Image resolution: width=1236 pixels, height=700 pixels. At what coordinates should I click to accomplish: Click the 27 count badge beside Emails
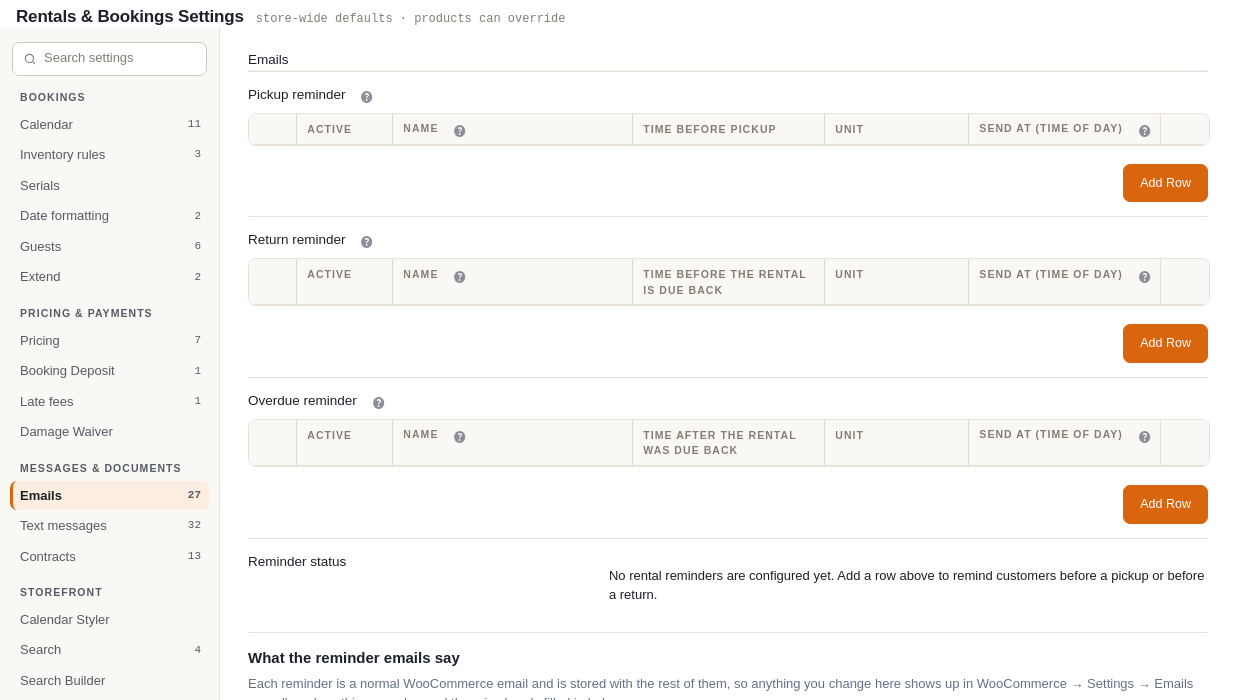194,495
